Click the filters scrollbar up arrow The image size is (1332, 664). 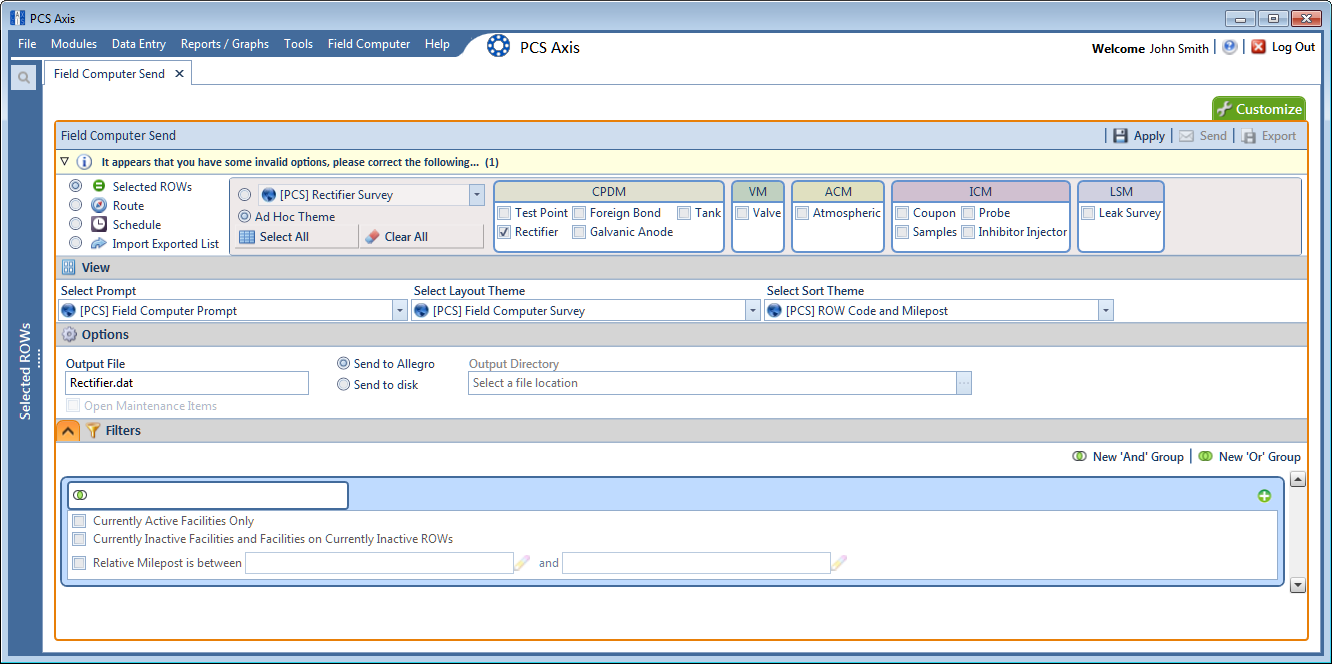pyautogui.click(x=1298, y=480)
